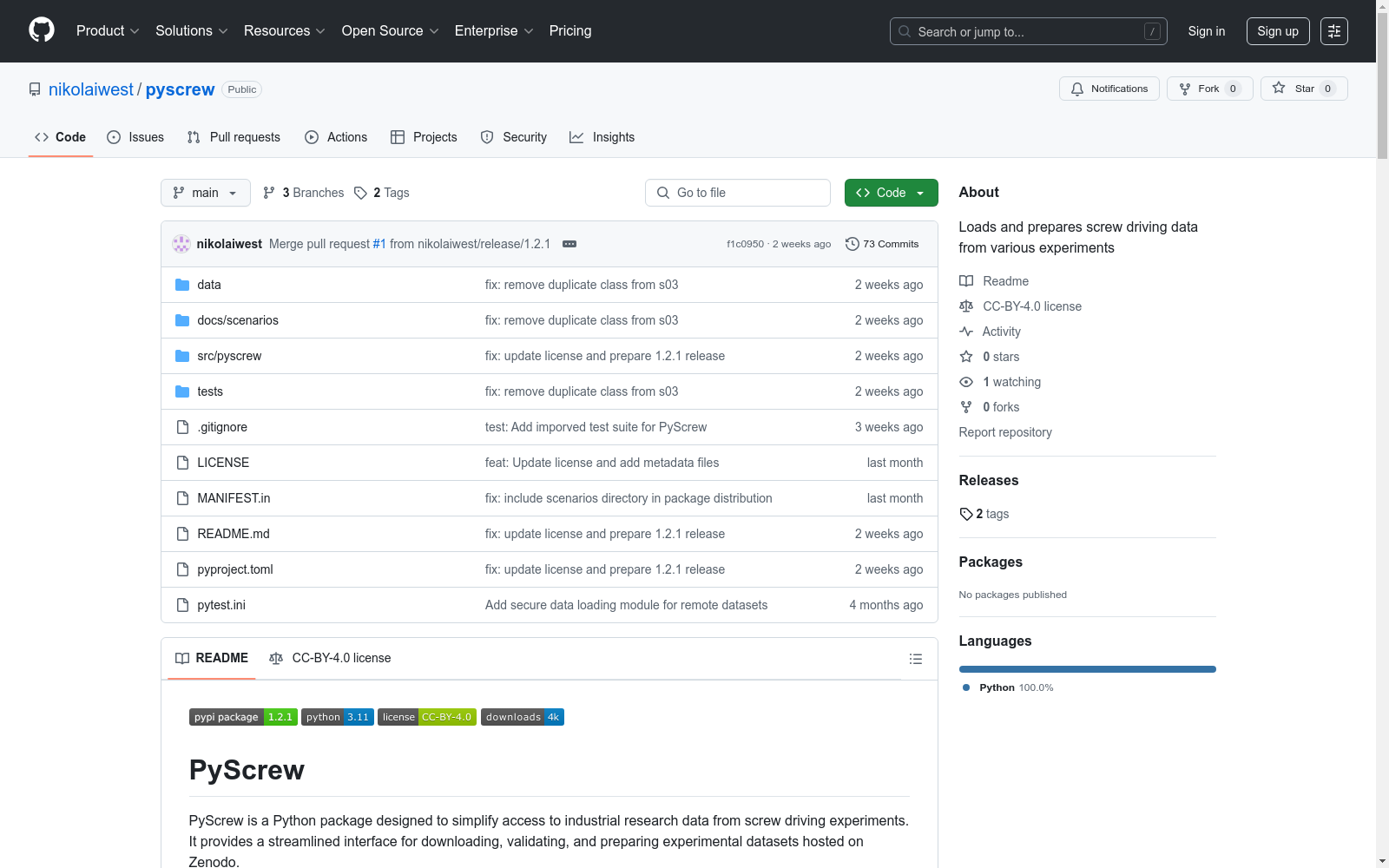
Task: Click the tests folder icon
Action: coord(182,391)
